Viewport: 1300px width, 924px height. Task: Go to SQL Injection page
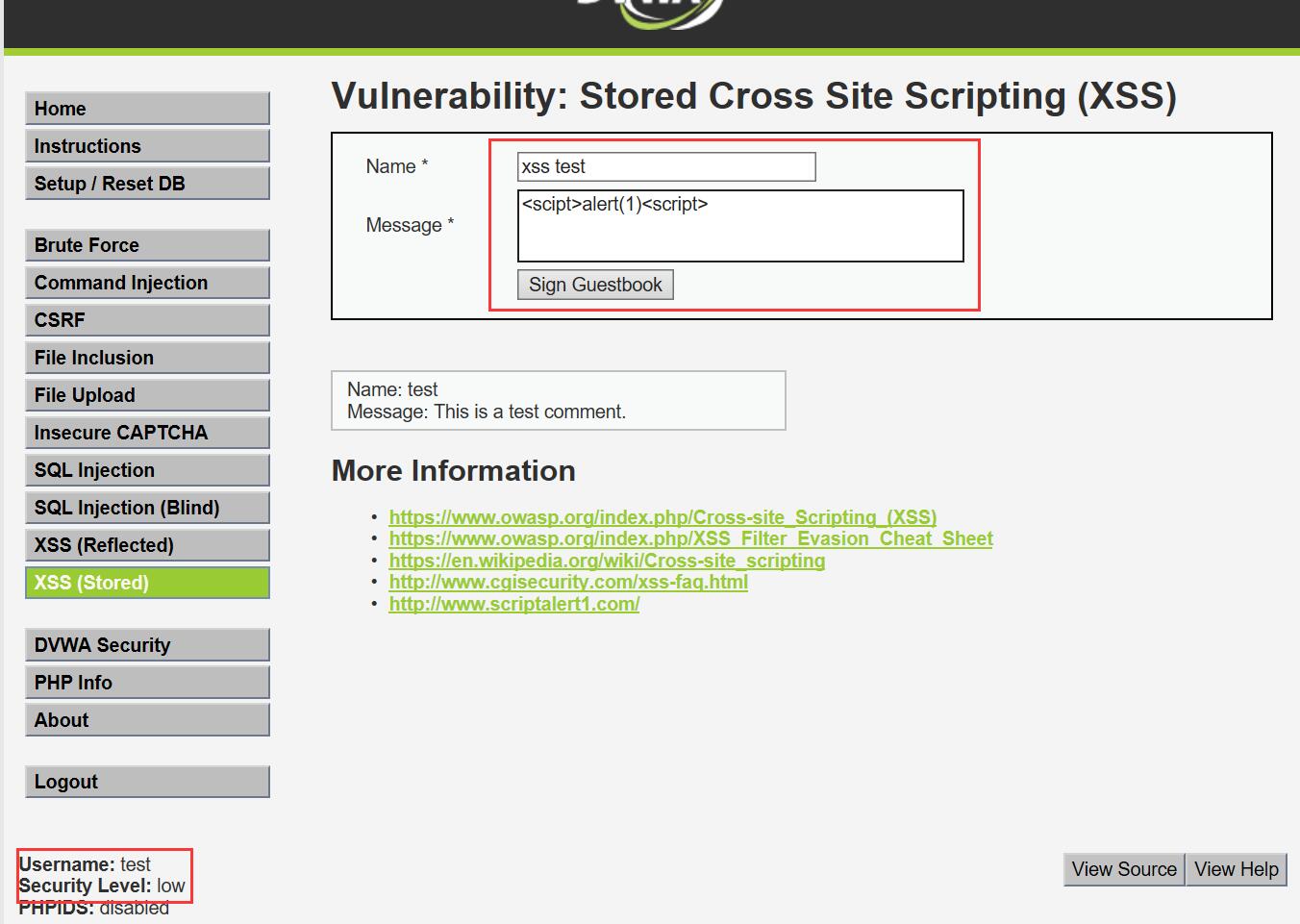[147, 470]
